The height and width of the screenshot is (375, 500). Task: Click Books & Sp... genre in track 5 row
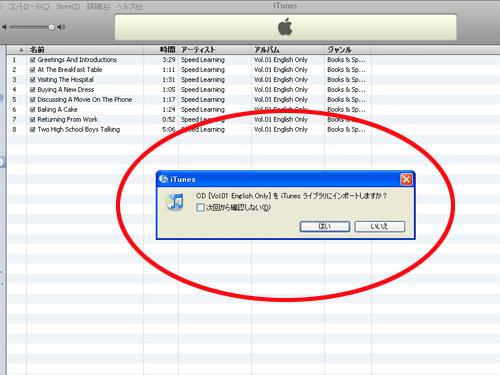(x=346, y=100)
